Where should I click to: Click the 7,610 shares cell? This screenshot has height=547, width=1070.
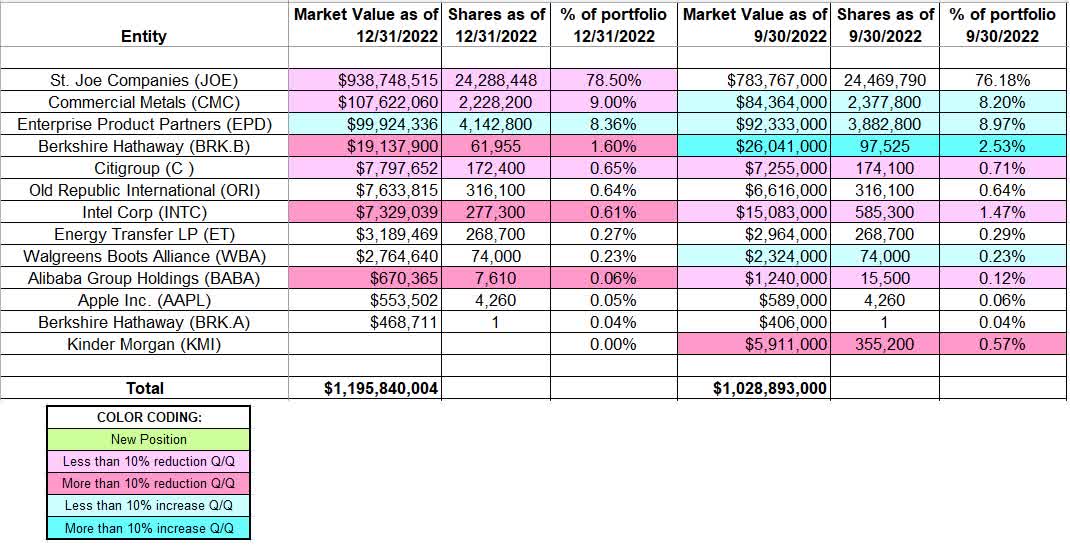[495, 278]
